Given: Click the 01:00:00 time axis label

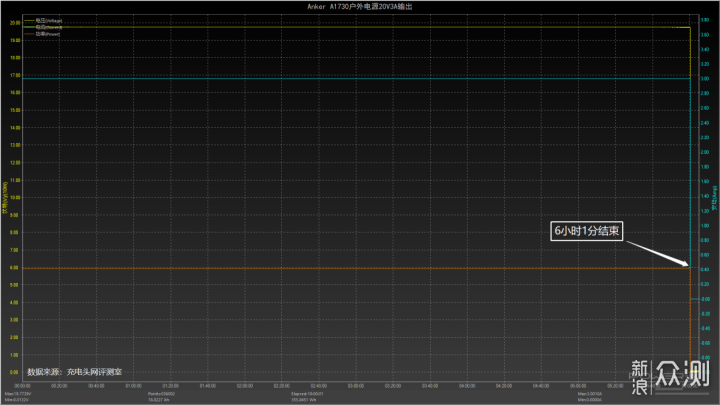Looking at the screenshot, I should pos(133,386).
